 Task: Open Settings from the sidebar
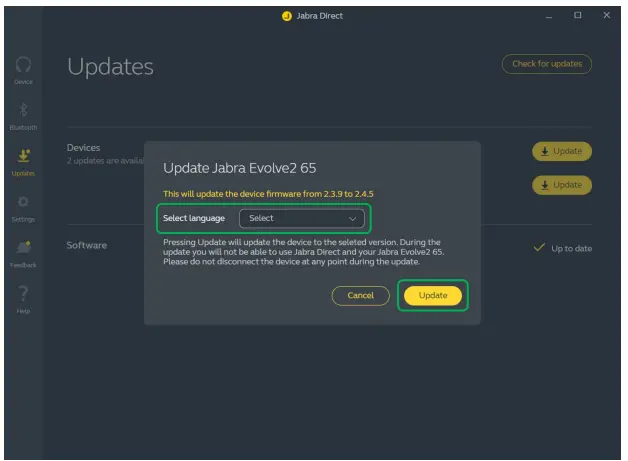pyautogui.click(x=23, y=208)
